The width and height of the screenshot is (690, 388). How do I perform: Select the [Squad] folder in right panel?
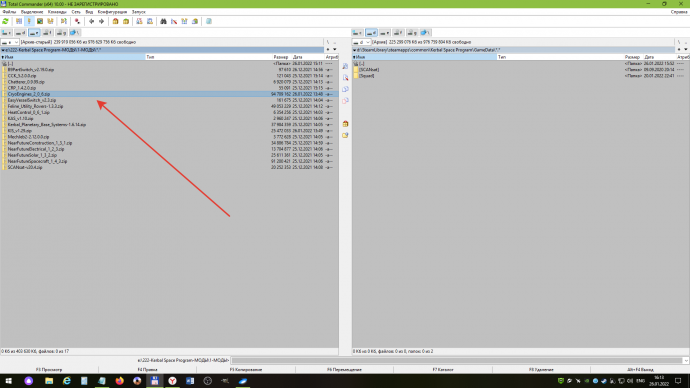coord(521,76)
